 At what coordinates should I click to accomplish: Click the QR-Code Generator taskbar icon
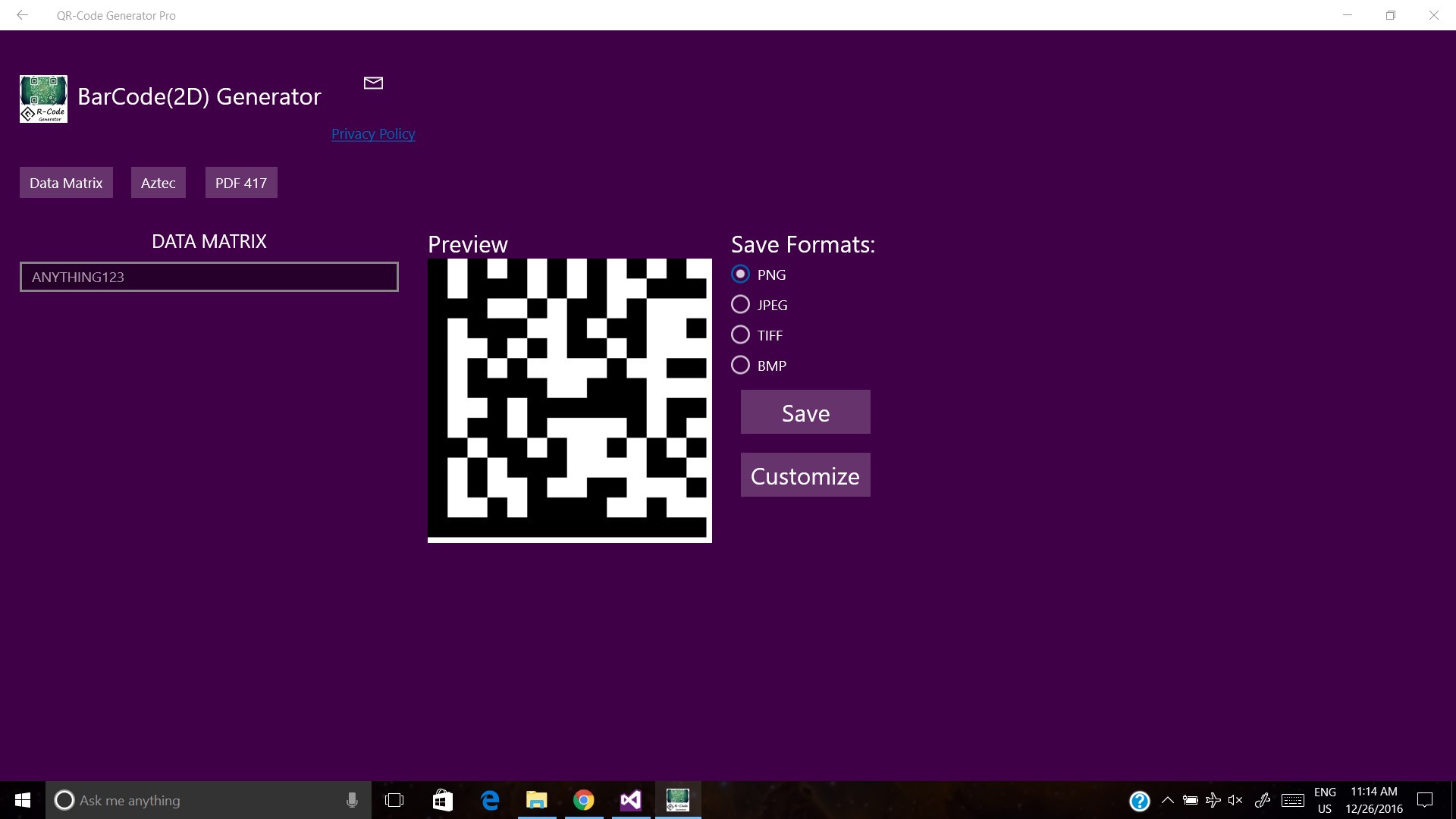tap(678, 800)
